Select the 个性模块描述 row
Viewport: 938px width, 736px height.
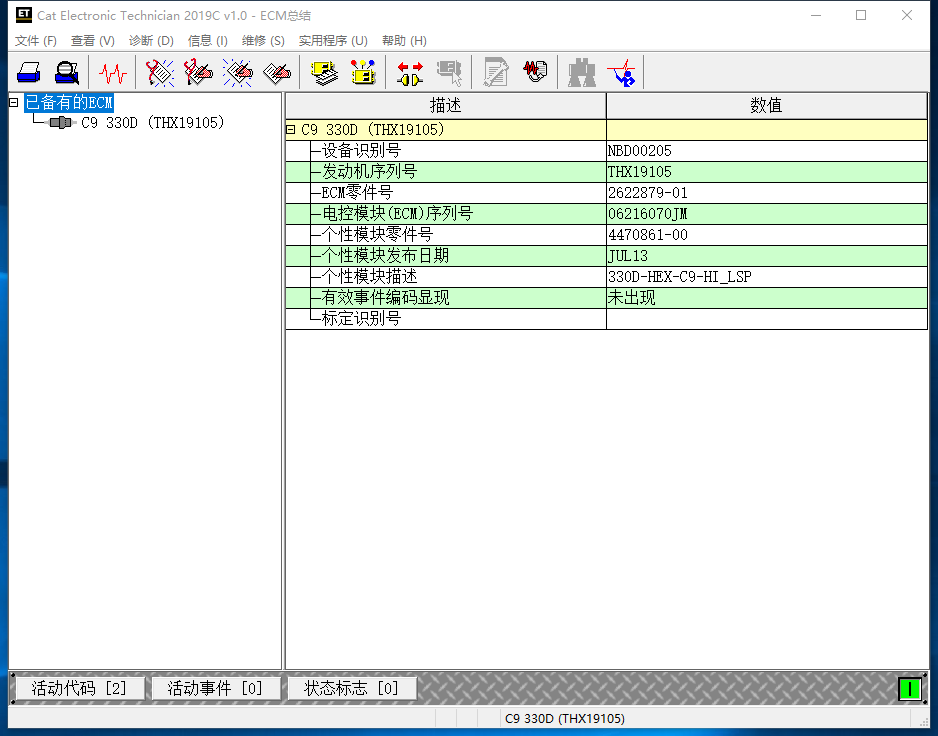pyautogui.click(x=607, y=276)
